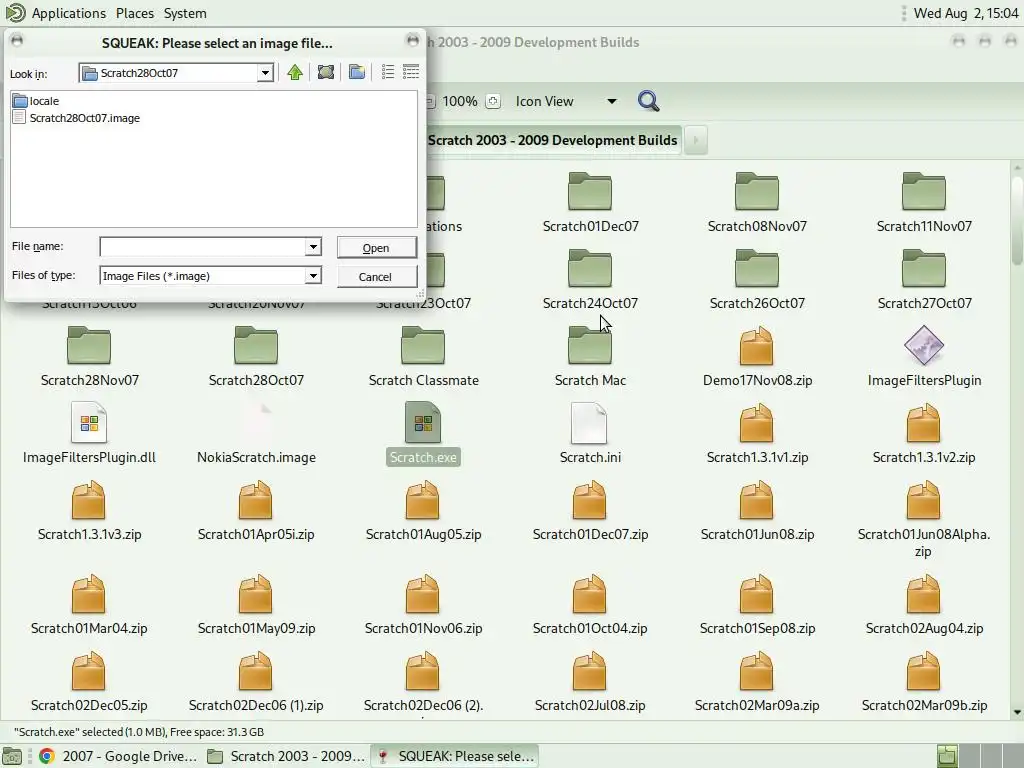The image size is (1024, 768).
Task: Select the ImageFiltersPlugin.dll file
Action: coord(89,434)
